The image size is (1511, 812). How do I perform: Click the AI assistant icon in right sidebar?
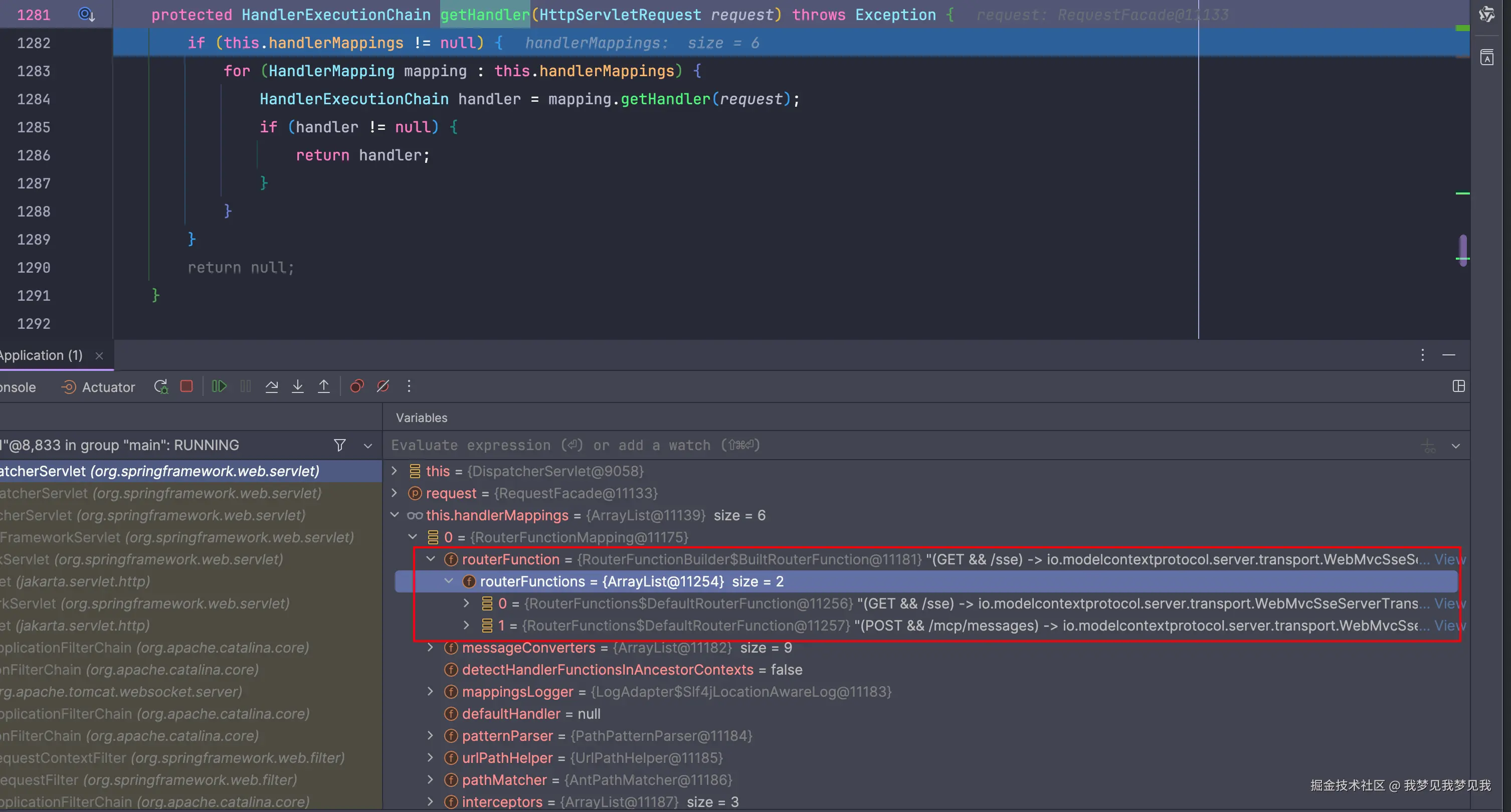[1487, 14]
